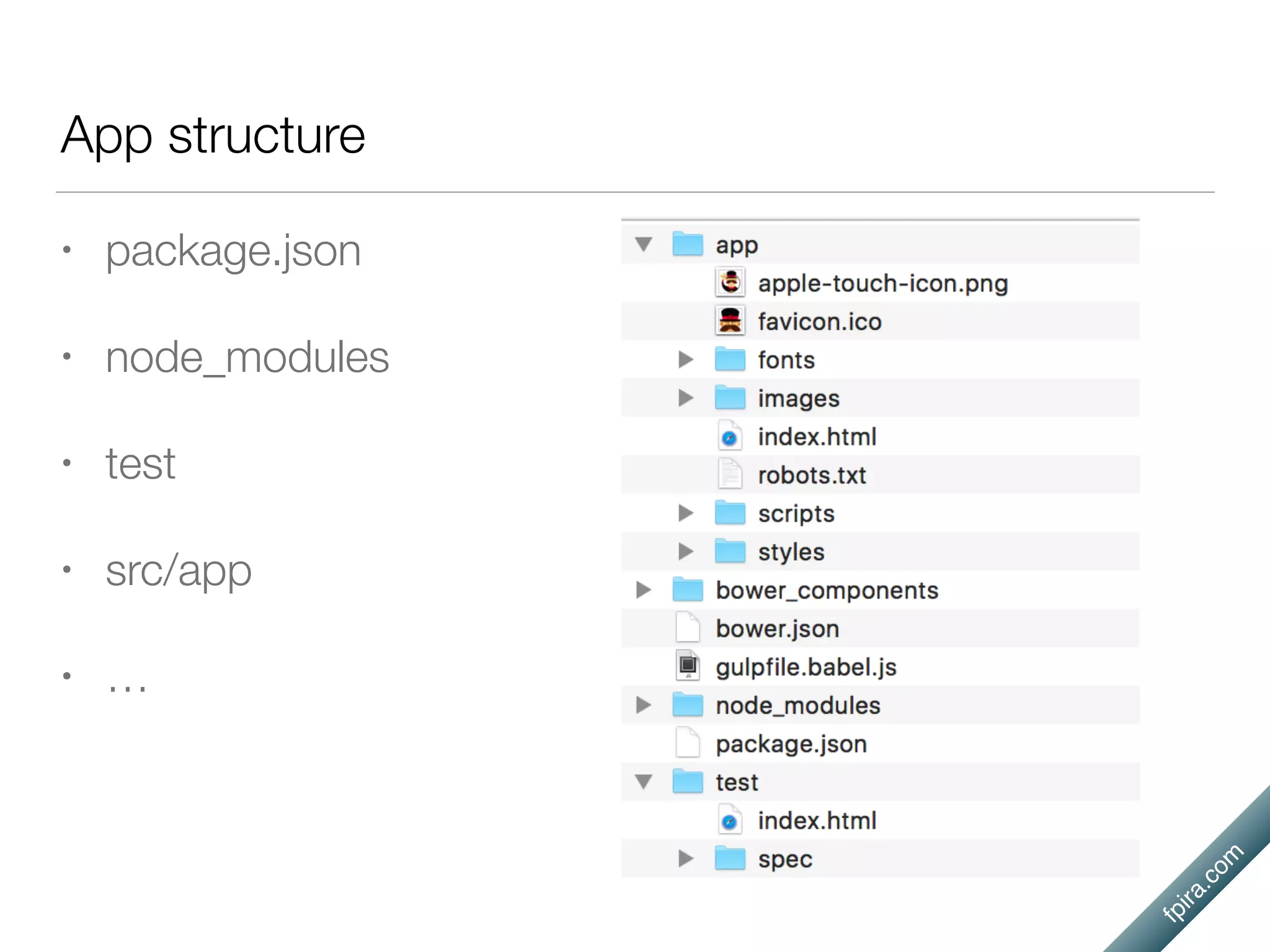Screen dimensions: 1270x952
Task: Click the bower_components folder icon
Action: [x=688, y=589]
